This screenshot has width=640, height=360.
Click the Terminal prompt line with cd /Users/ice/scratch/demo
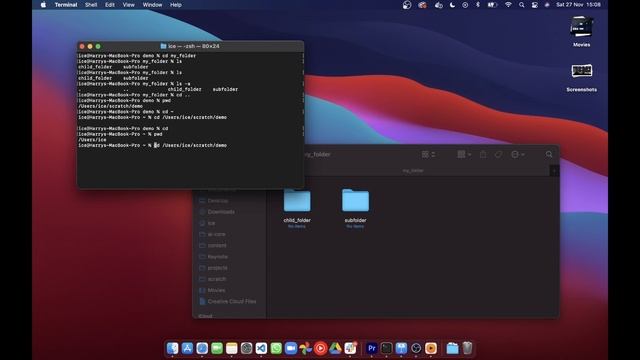tap(153, 145)
